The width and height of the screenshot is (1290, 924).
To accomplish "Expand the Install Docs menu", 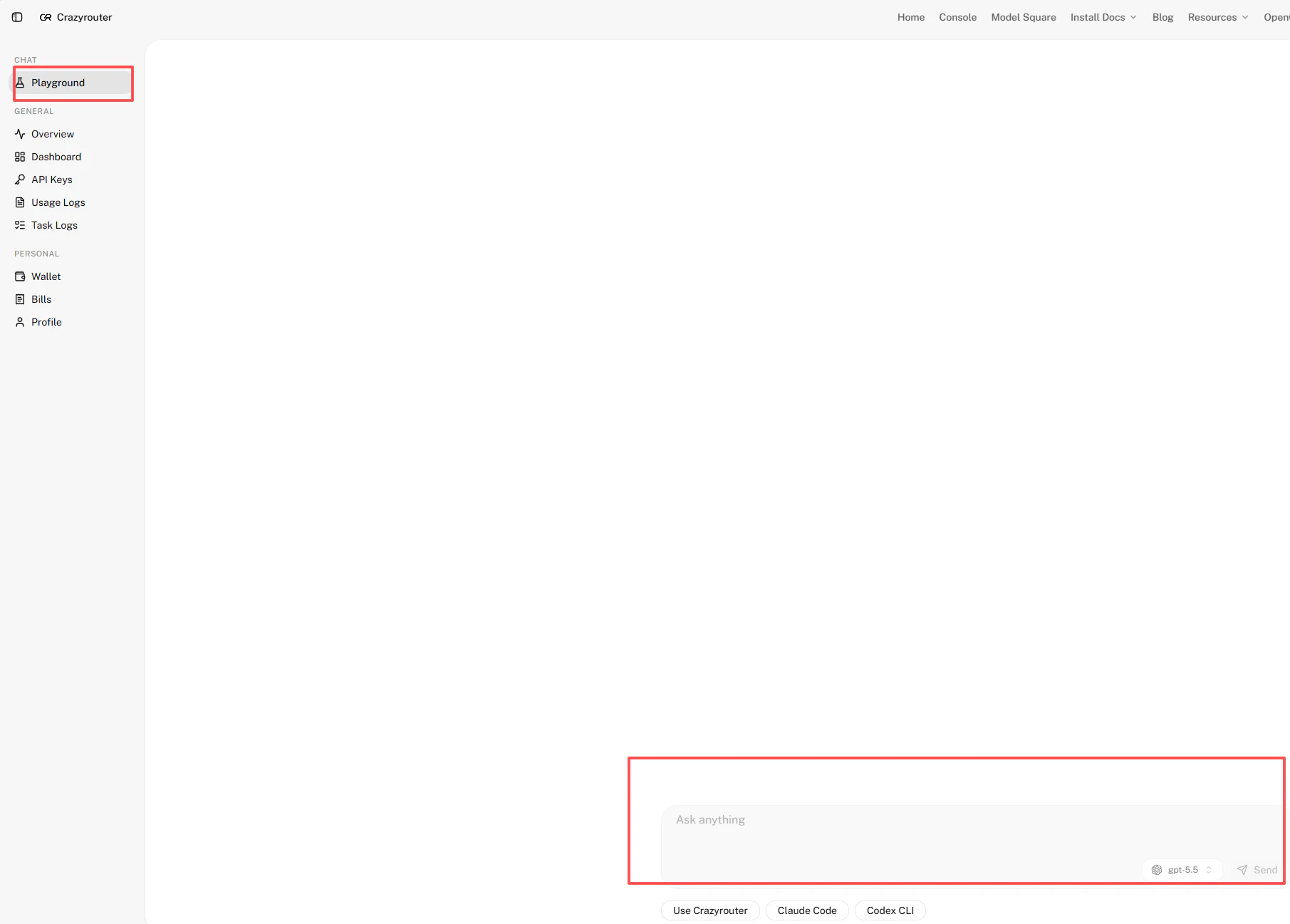I will [x=1103, y=17].
